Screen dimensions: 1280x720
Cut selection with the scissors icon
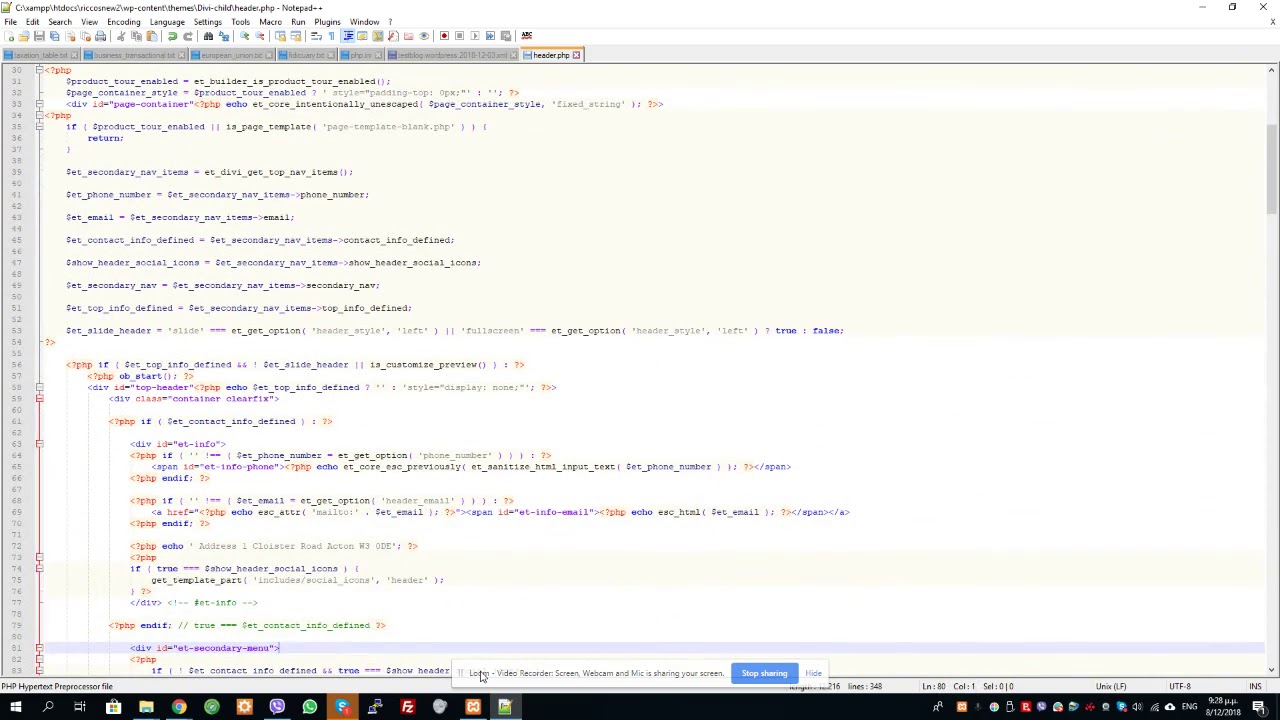(121, 36)
